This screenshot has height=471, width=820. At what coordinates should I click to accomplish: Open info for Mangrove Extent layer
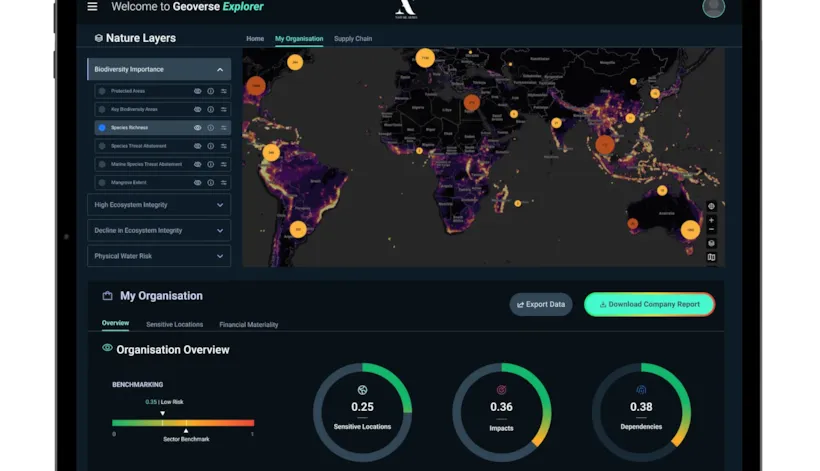pyautogui.click(x=210, y=183)
